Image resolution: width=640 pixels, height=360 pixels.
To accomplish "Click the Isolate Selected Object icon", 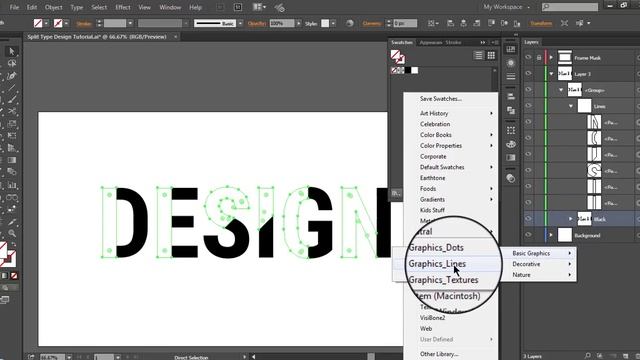I will pos(564,23).
